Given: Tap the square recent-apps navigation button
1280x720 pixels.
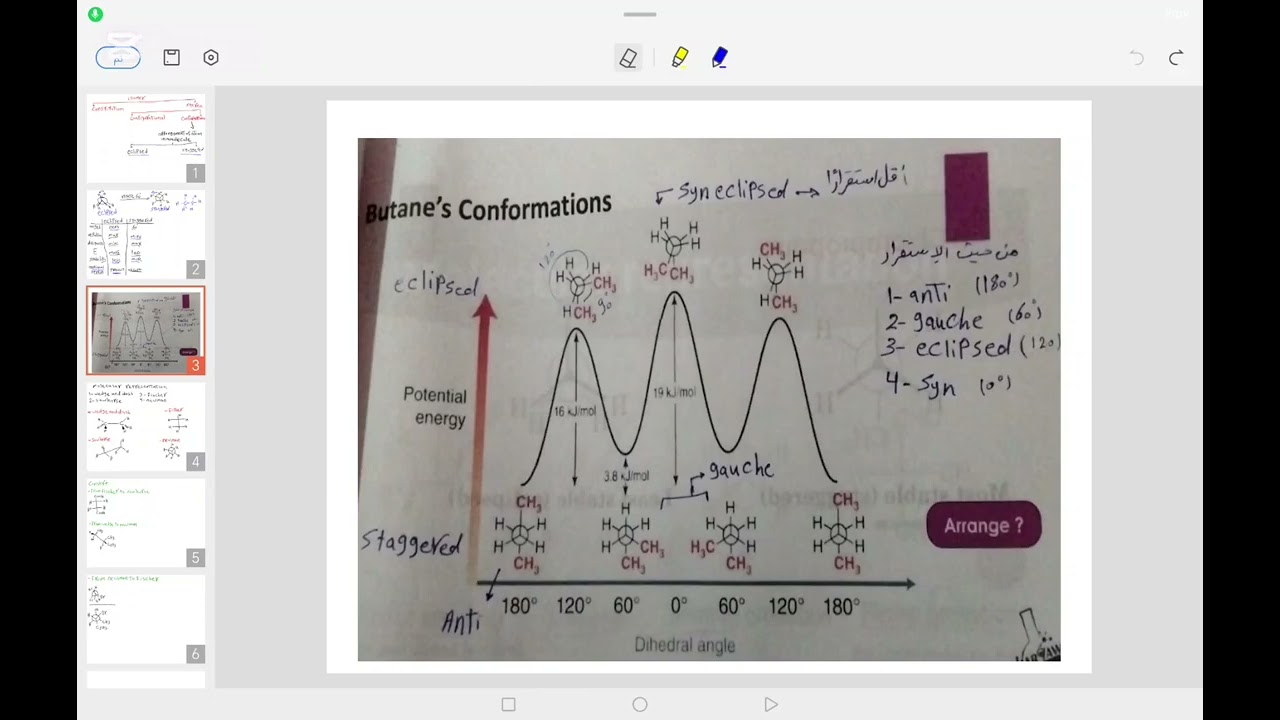Looking at the screenshot, I should point(508,705).
